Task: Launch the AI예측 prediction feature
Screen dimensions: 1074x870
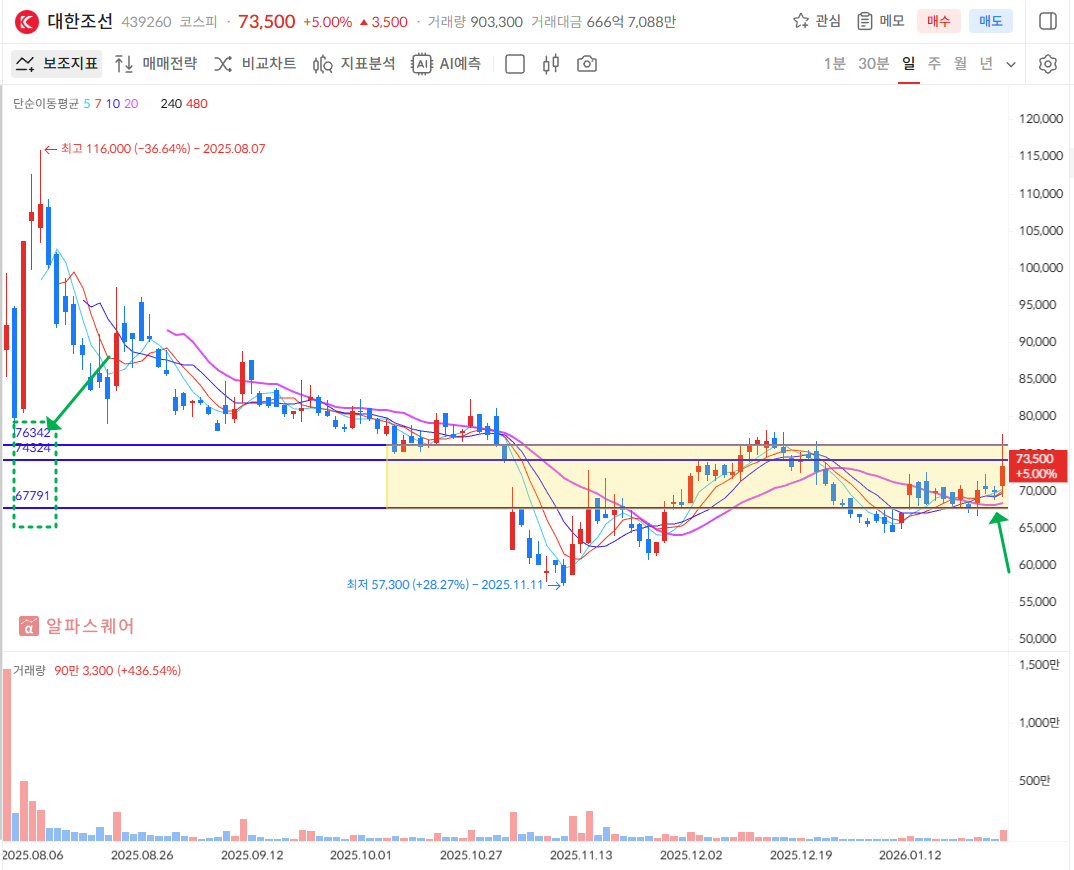Action: [446, 64]
